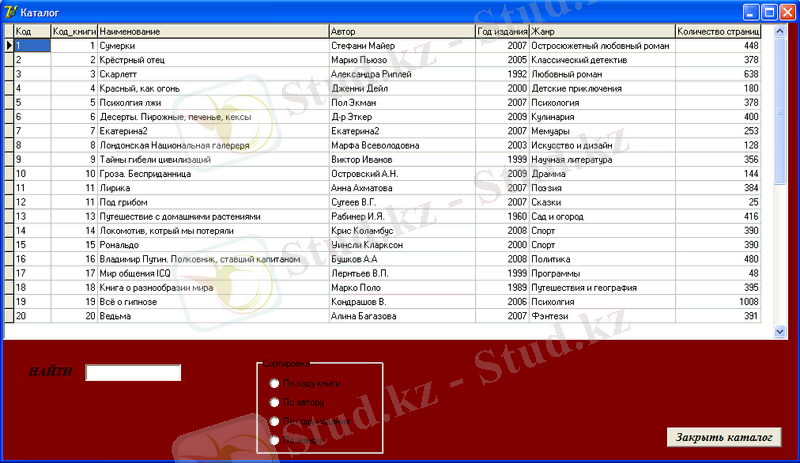Click author cell Марфа Всеволодовна
Viewport: 800px width, 463px height.
point(403,145)
